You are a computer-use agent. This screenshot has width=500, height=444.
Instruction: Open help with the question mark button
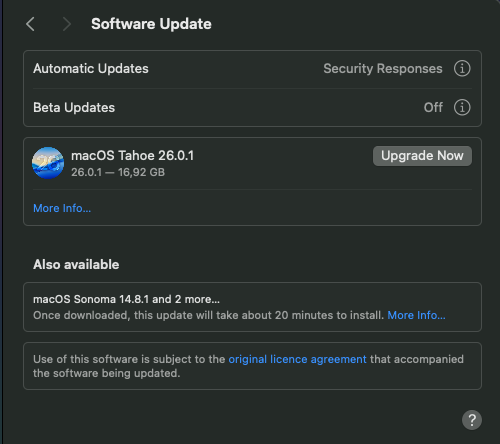pos(472,420)
